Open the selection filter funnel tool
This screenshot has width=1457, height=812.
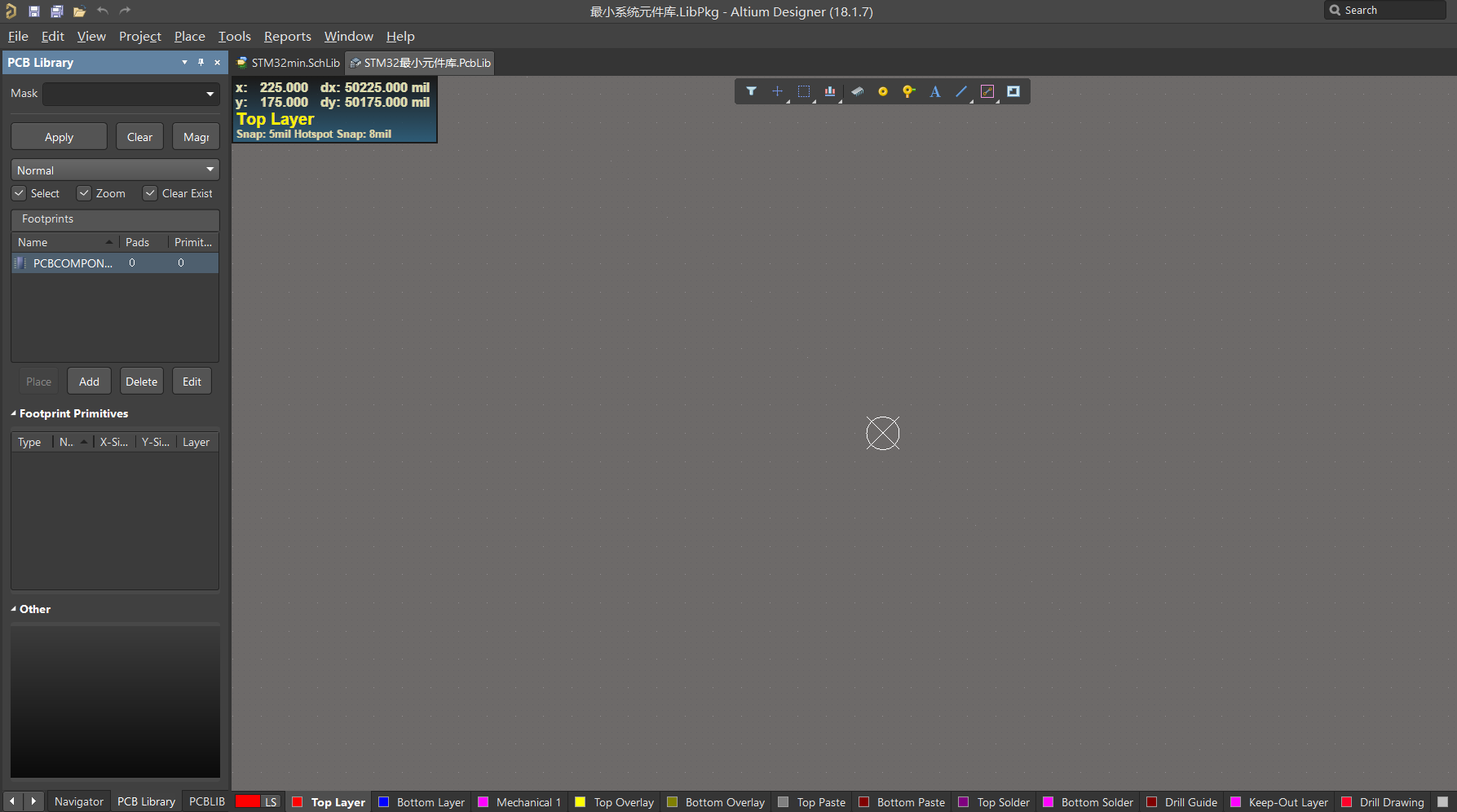[751, 91]
